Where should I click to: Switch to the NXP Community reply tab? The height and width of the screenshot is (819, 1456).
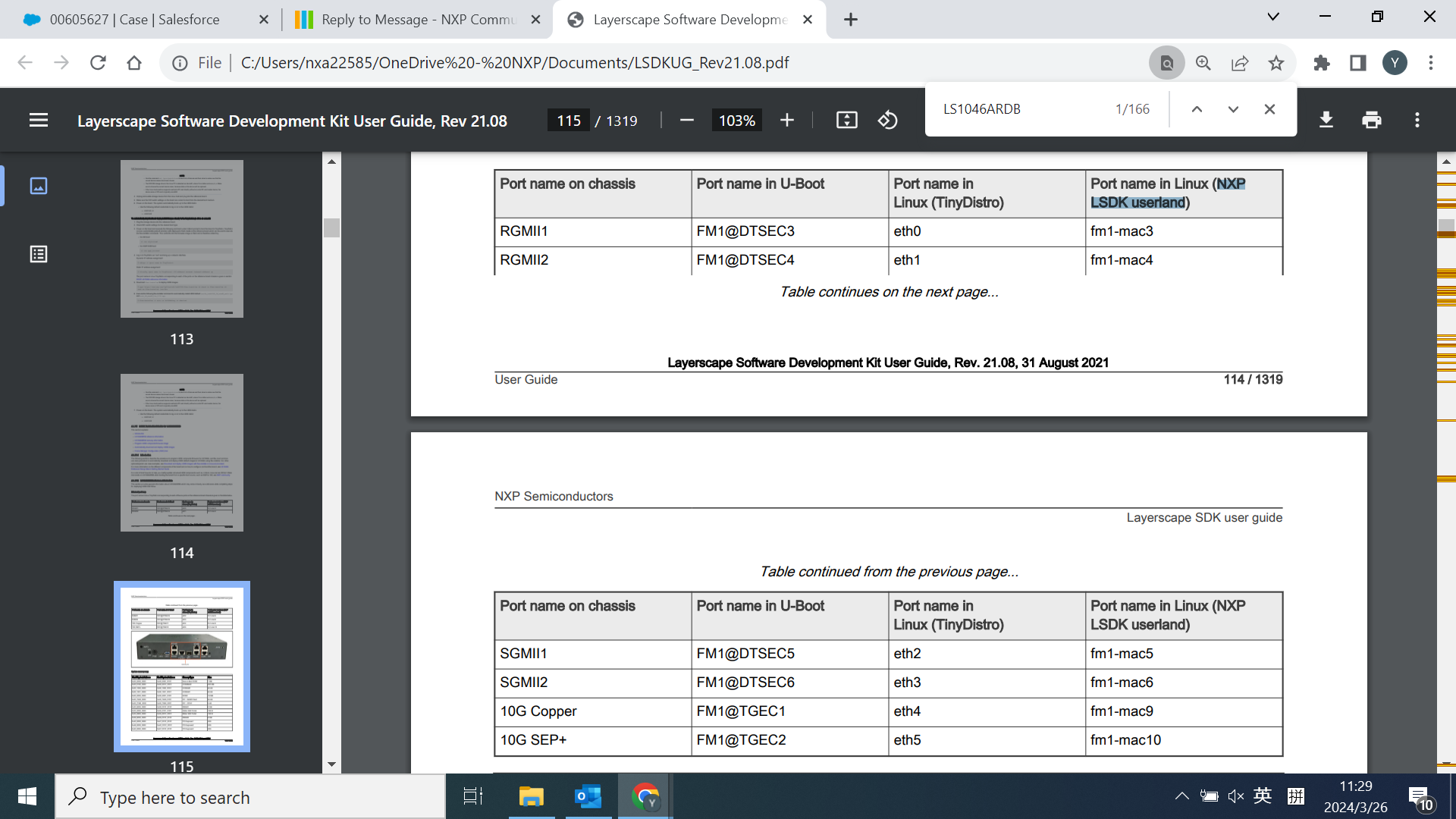coord(417,20)
